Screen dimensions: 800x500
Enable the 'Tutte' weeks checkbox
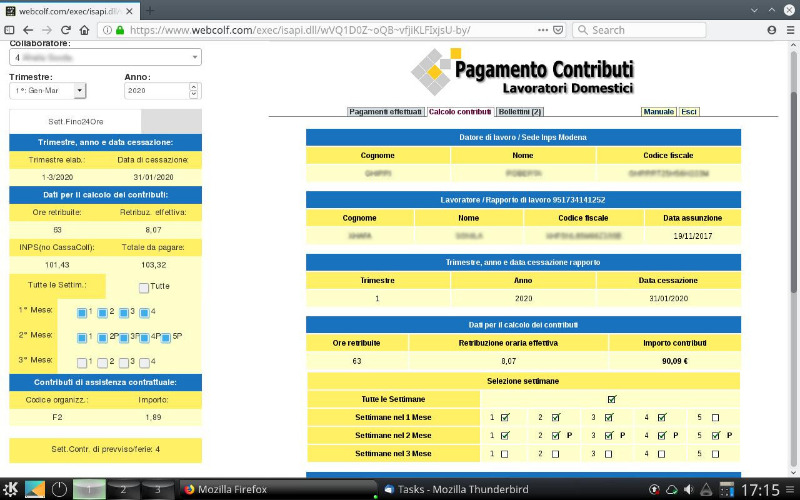pyautogui.click(x=144, y=288)
